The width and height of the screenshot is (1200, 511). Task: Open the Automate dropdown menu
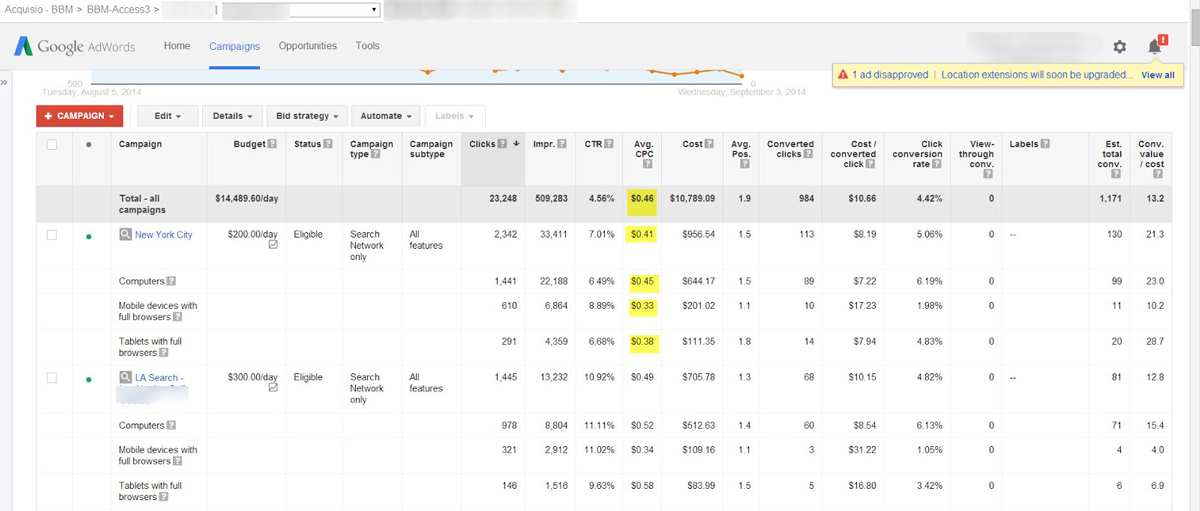[386, 116]
